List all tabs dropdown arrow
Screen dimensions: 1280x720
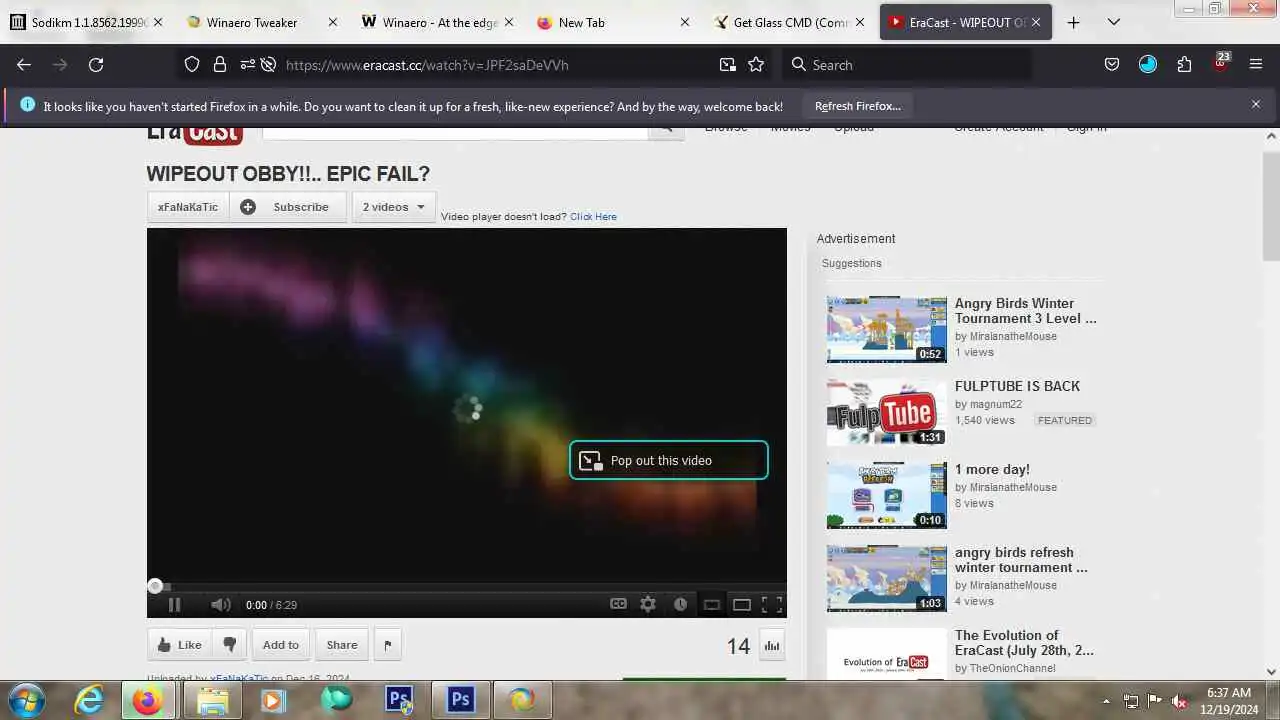pyautogui.click(x=1114, y=22)
